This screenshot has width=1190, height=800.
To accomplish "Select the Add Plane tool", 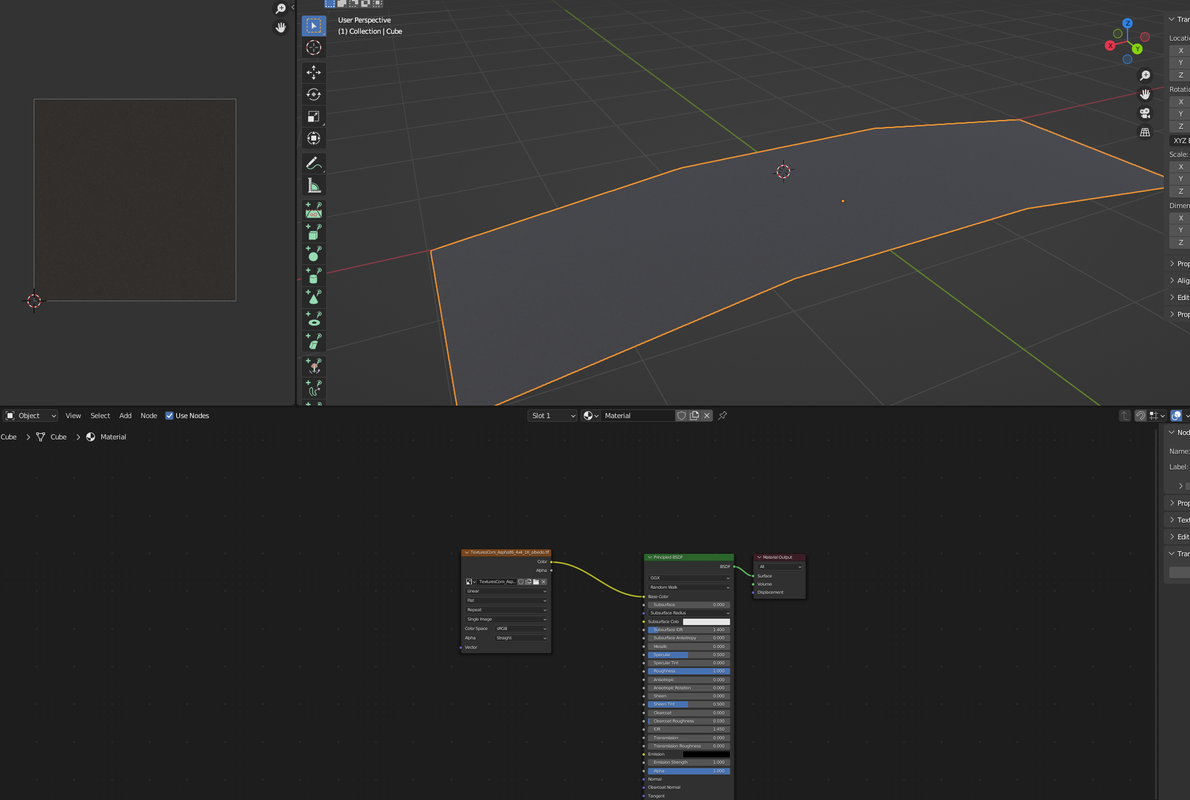I will click(x=313, y=210).
